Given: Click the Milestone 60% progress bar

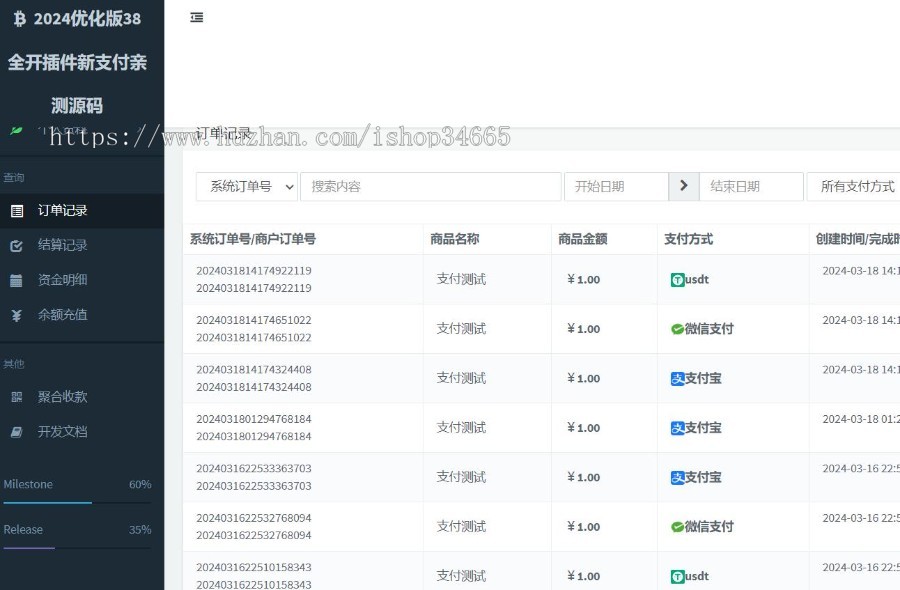Looking at the screenshot, I should [77, 503].
